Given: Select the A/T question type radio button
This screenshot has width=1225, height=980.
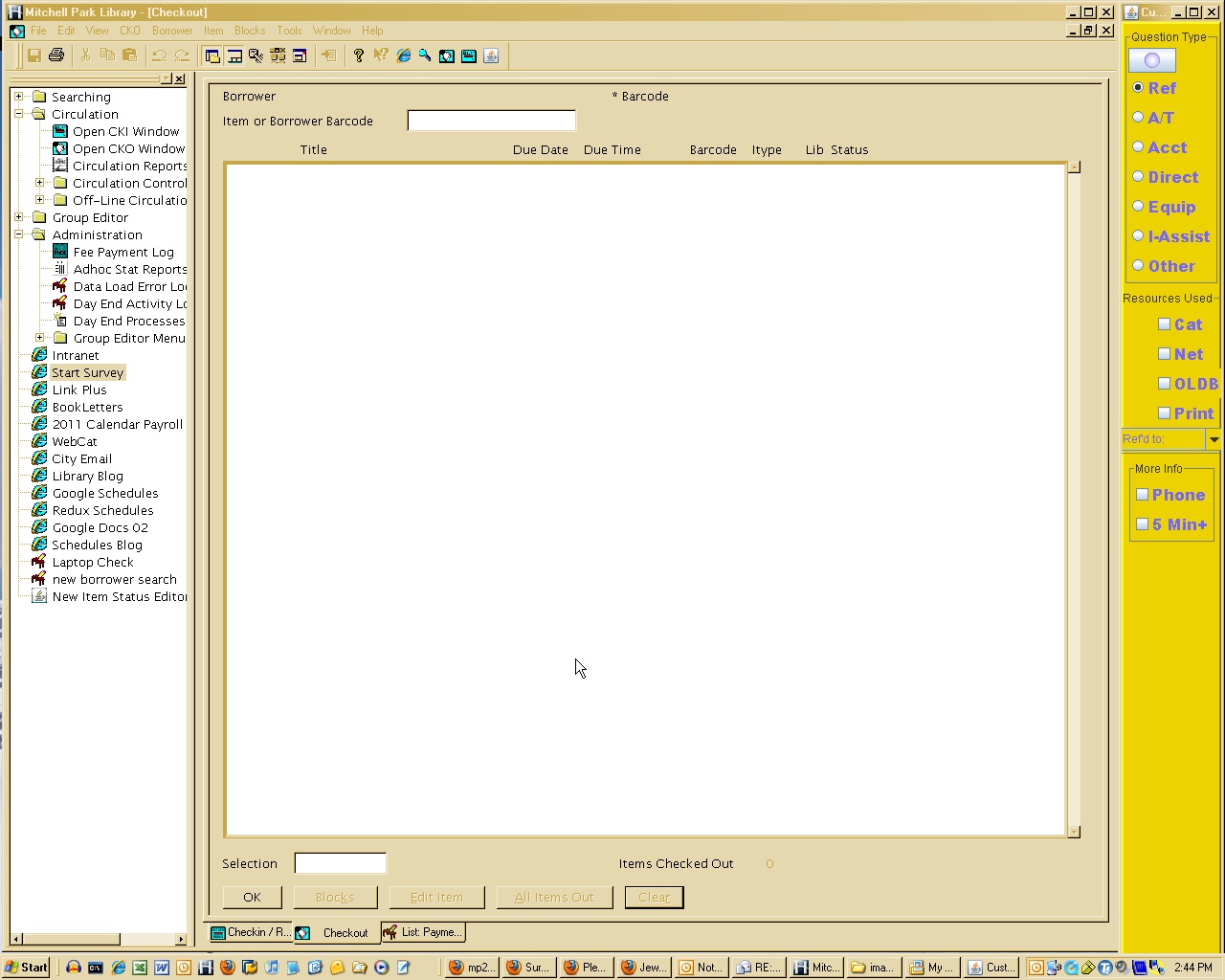Looking at the screenshot, I should (1138, 117).
